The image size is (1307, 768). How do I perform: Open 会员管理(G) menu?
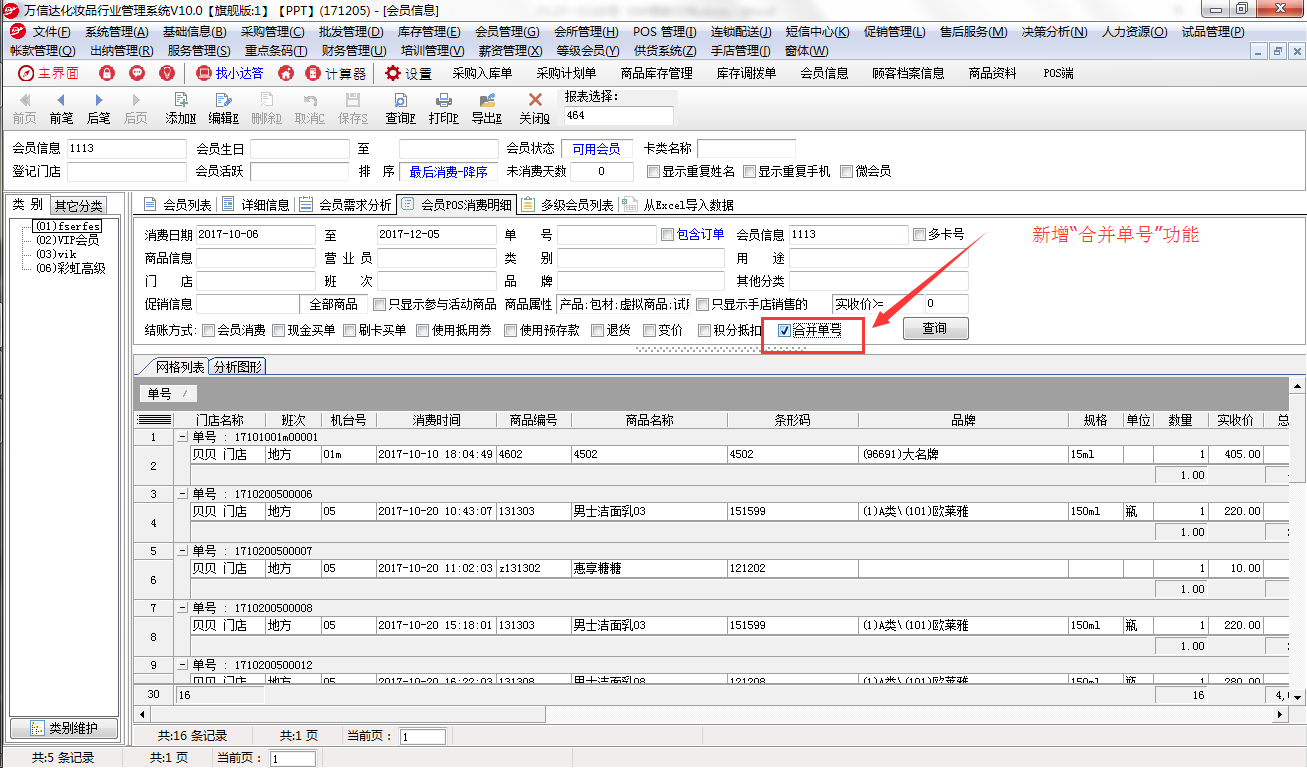pyautogui.click(x=507, y=32)
